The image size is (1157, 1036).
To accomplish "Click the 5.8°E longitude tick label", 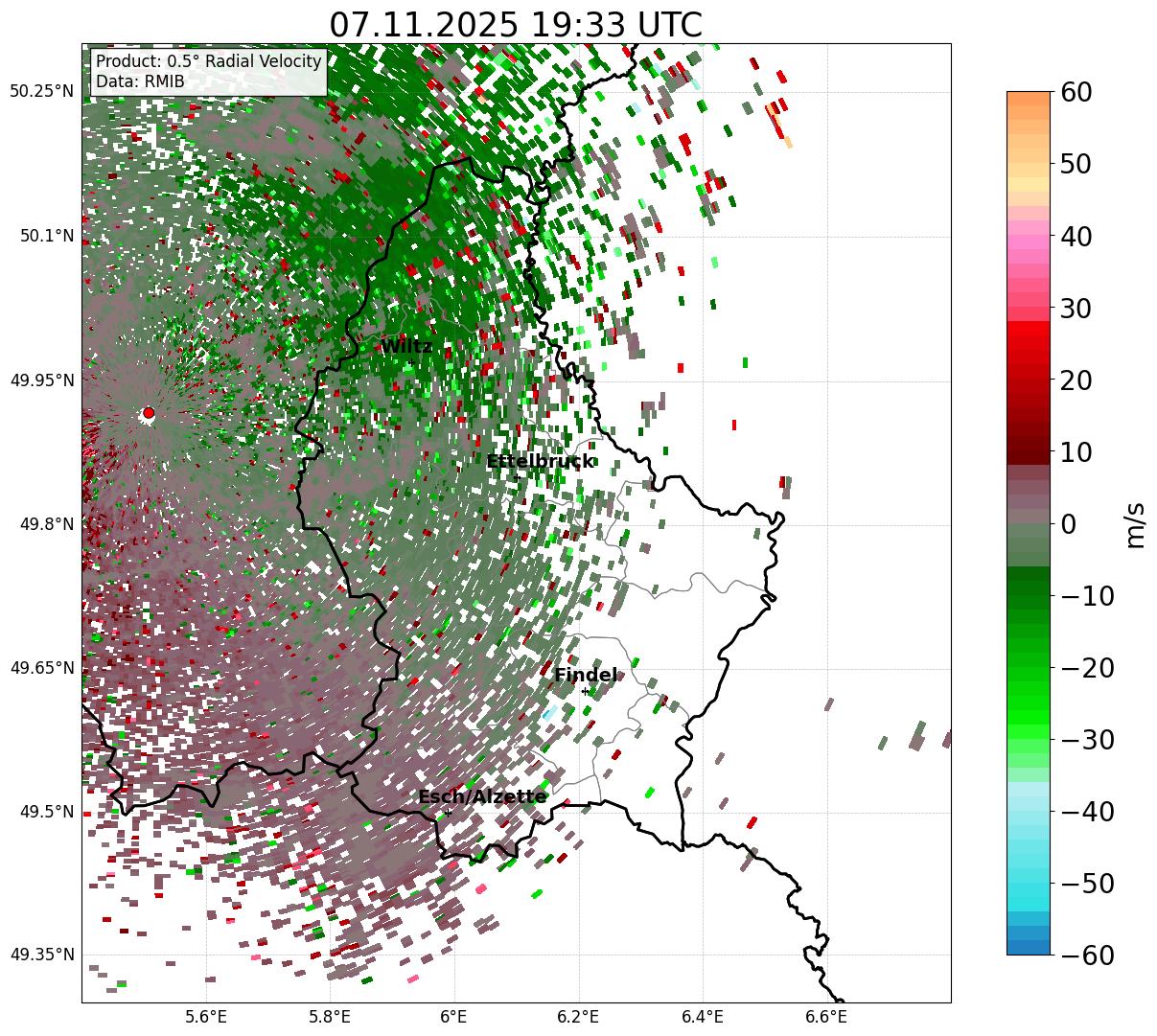I will 330,1016.
